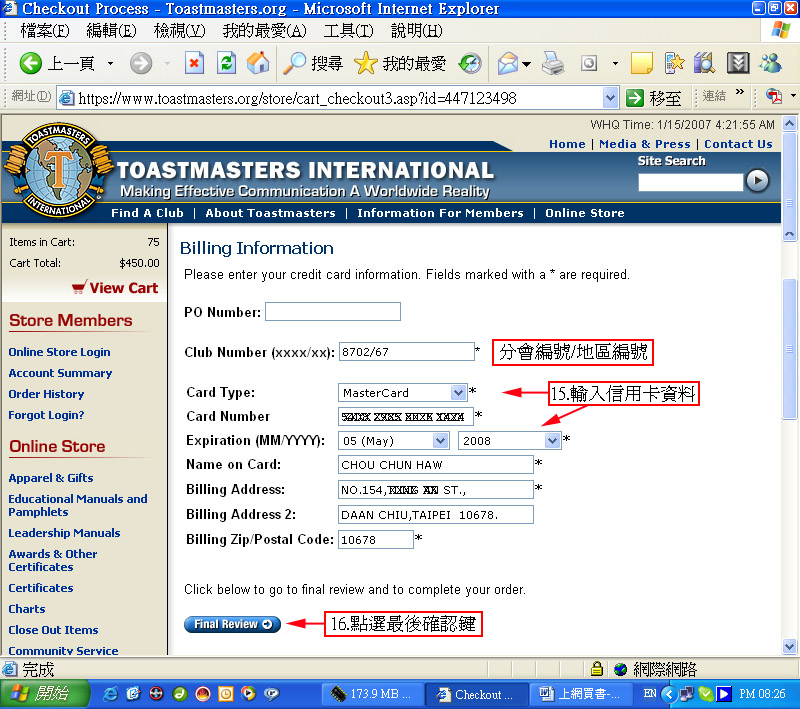Open the Order History link
The image size is (800, 709).
click(x=46, y=394)
